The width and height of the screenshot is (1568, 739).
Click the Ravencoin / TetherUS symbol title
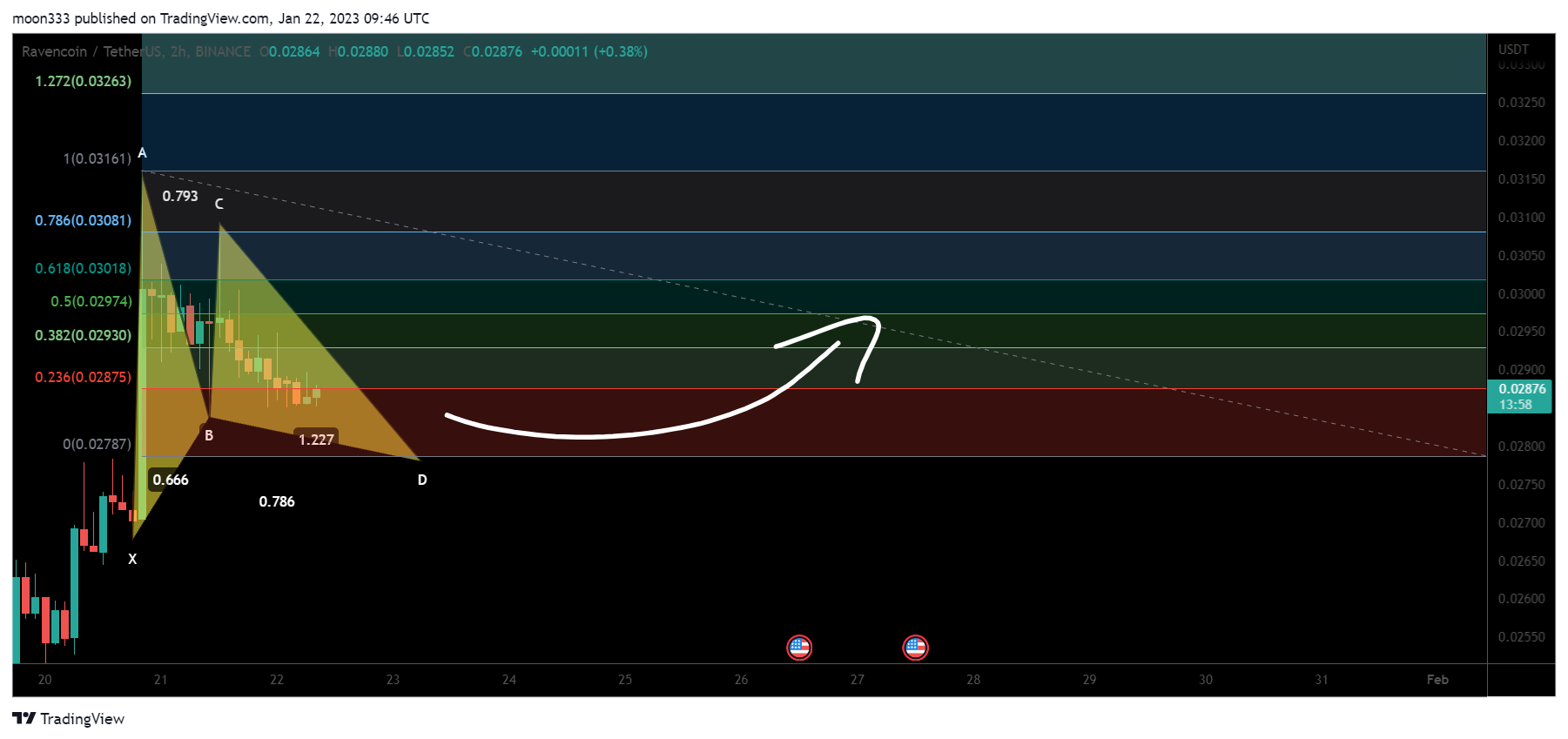click(91, 51)
